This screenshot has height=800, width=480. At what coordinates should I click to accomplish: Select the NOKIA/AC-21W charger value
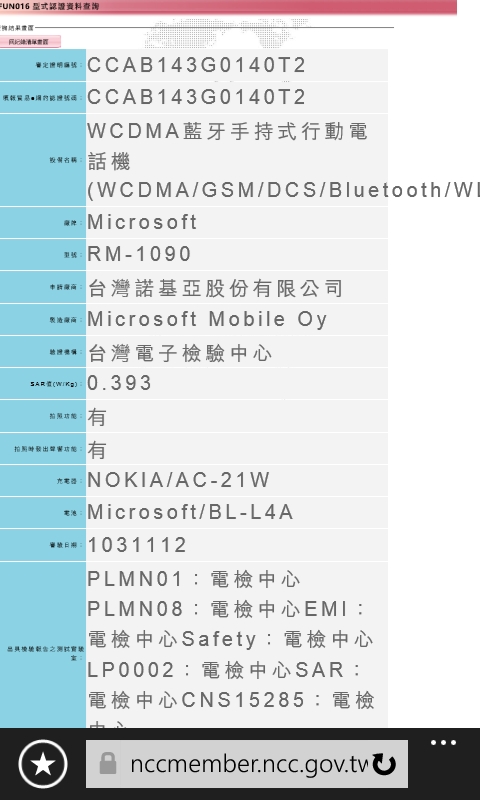point(179,480)
